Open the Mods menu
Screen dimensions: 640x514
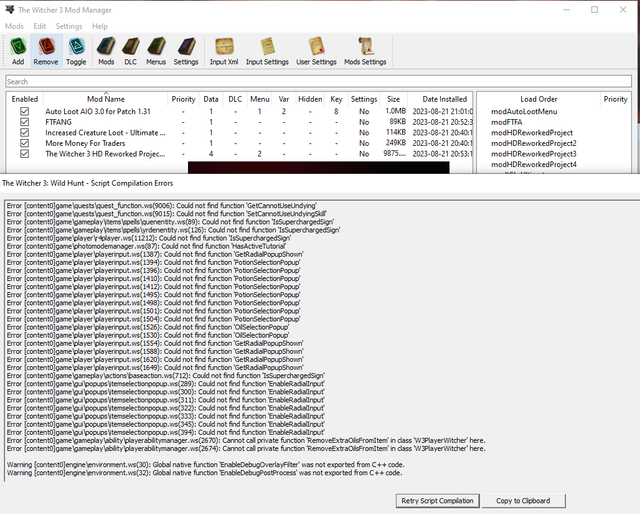pos(14,26)
